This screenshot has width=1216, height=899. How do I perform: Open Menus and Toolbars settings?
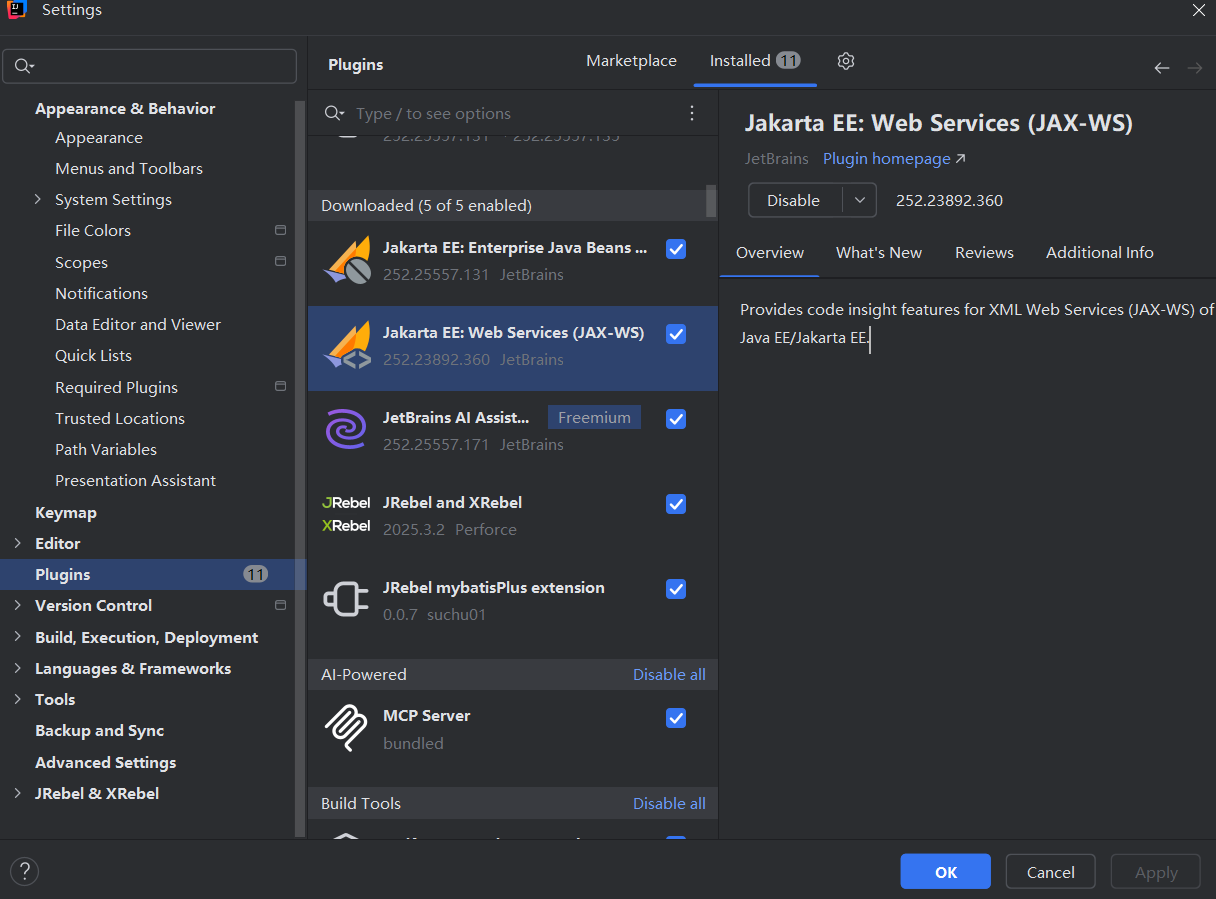[x=129, y=169]
